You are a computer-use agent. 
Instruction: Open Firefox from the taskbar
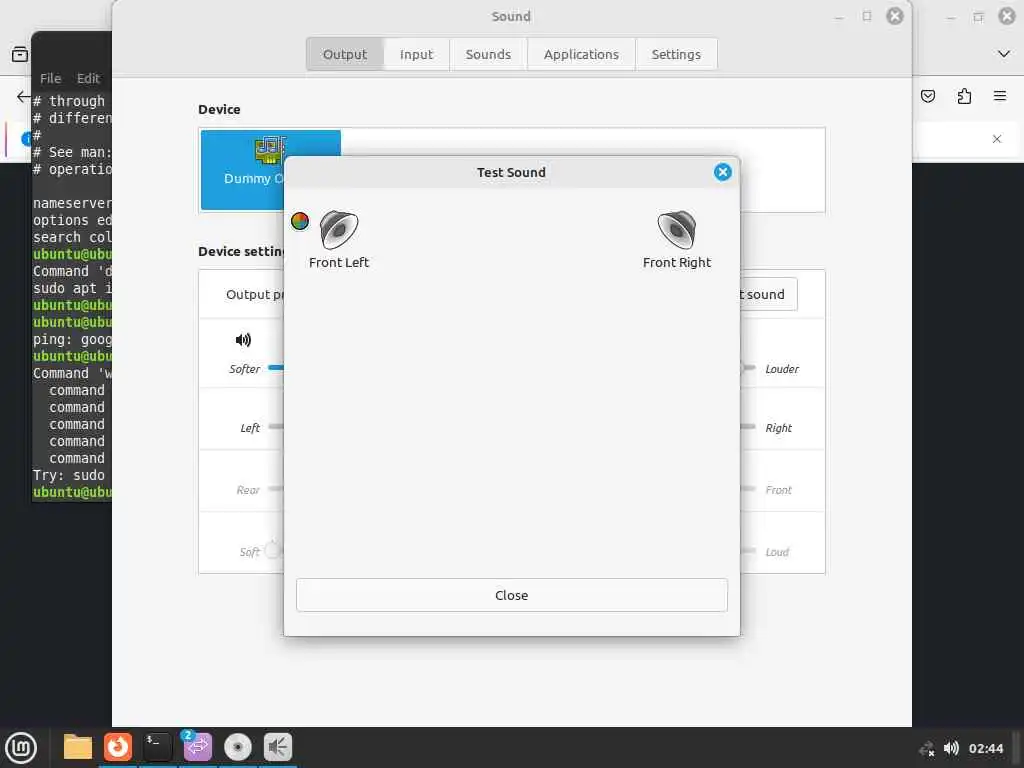pyautogui.click(x=118, y=747)
